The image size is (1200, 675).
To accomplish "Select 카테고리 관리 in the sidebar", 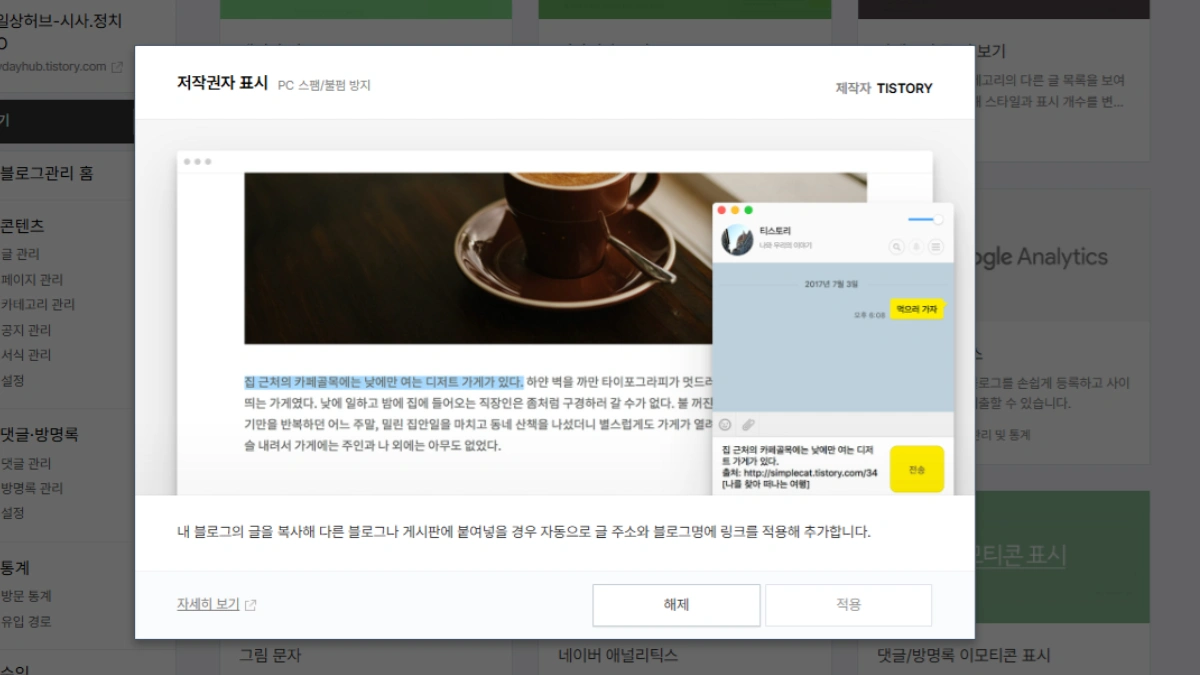I will tap(38, 304).
